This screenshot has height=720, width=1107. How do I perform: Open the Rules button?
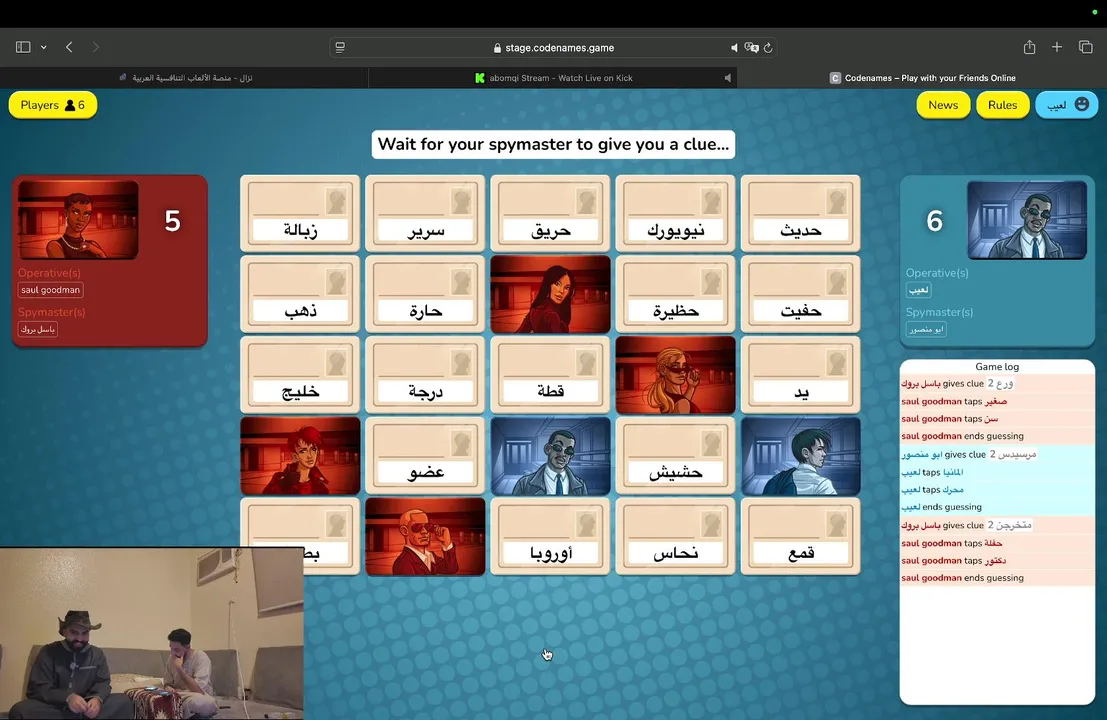[1003, 105]
